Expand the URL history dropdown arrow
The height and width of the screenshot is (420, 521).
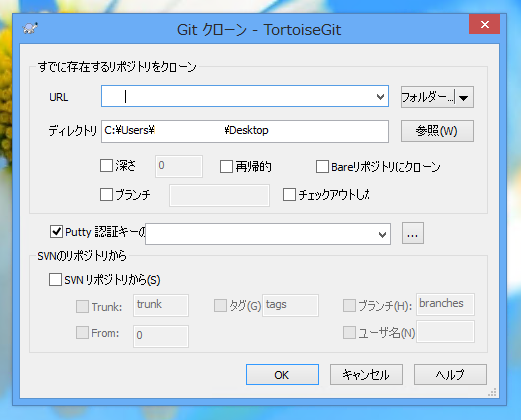[380, 97]
